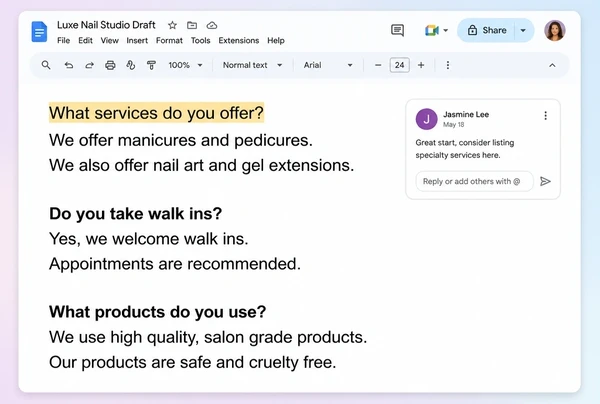This screenshot has width=600, height=404.
Task: Open the 100% zoom dropdown
Action: click(185, 65)
